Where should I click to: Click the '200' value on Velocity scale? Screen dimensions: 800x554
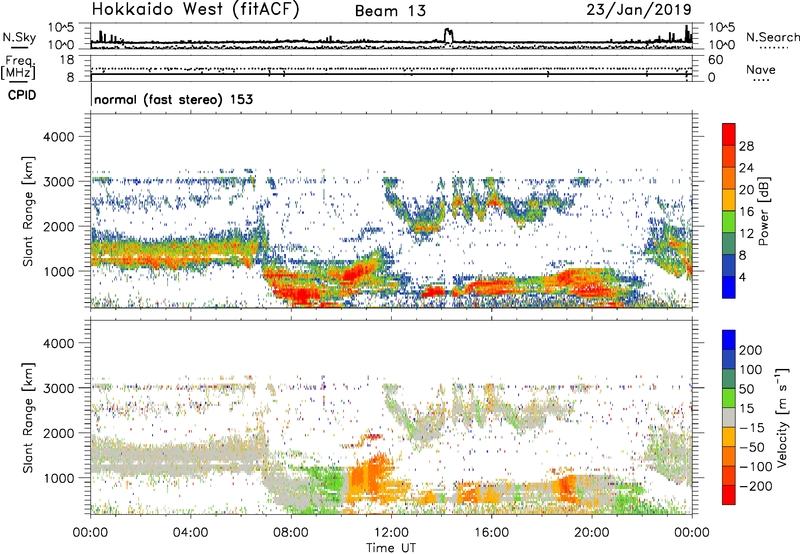(751, 350)
